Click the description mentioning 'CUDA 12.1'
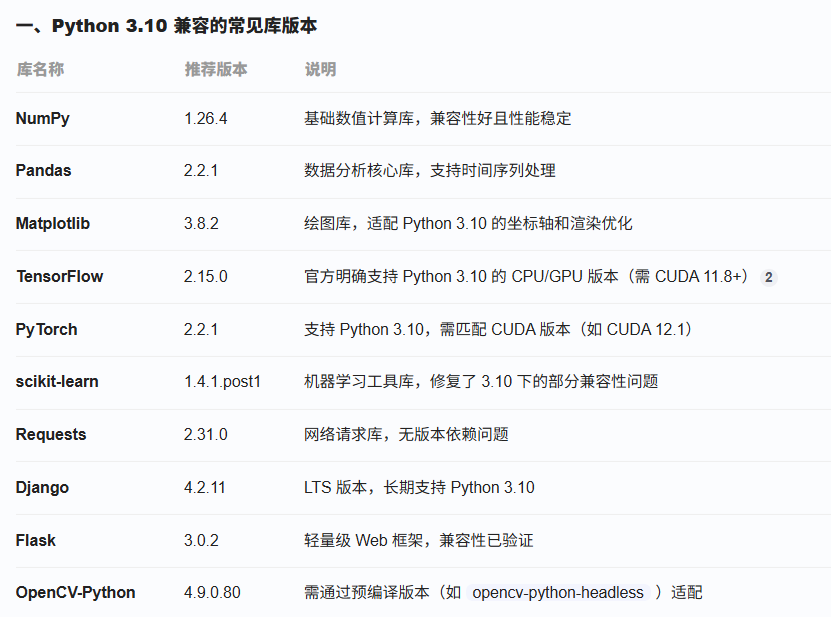This screenshot has width=831, height=617. [498, 329]
